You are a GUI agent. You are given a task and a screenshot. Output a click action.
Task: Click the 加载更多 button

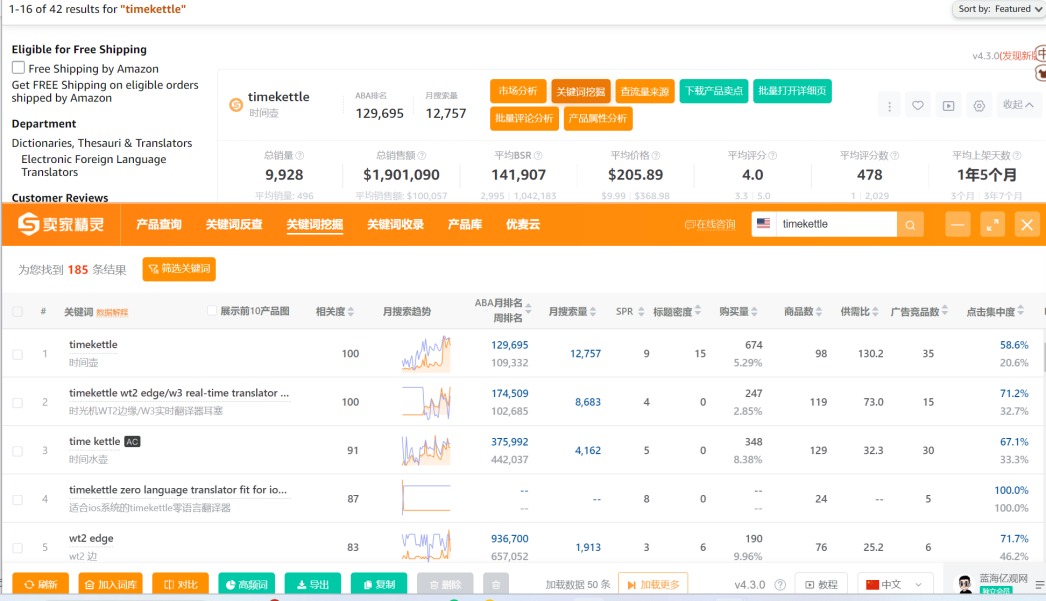tap(653, 584)
